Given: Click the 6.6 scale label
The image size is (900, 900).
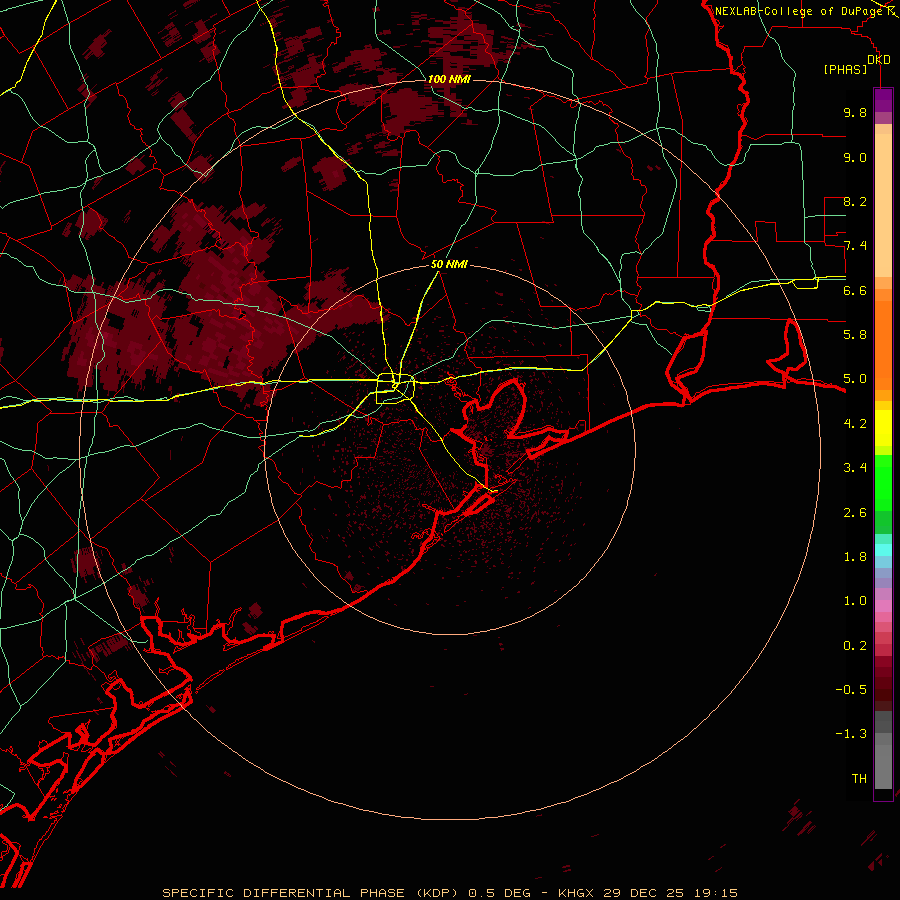Looking at the screenshot, I should click(x=855, y=290).
